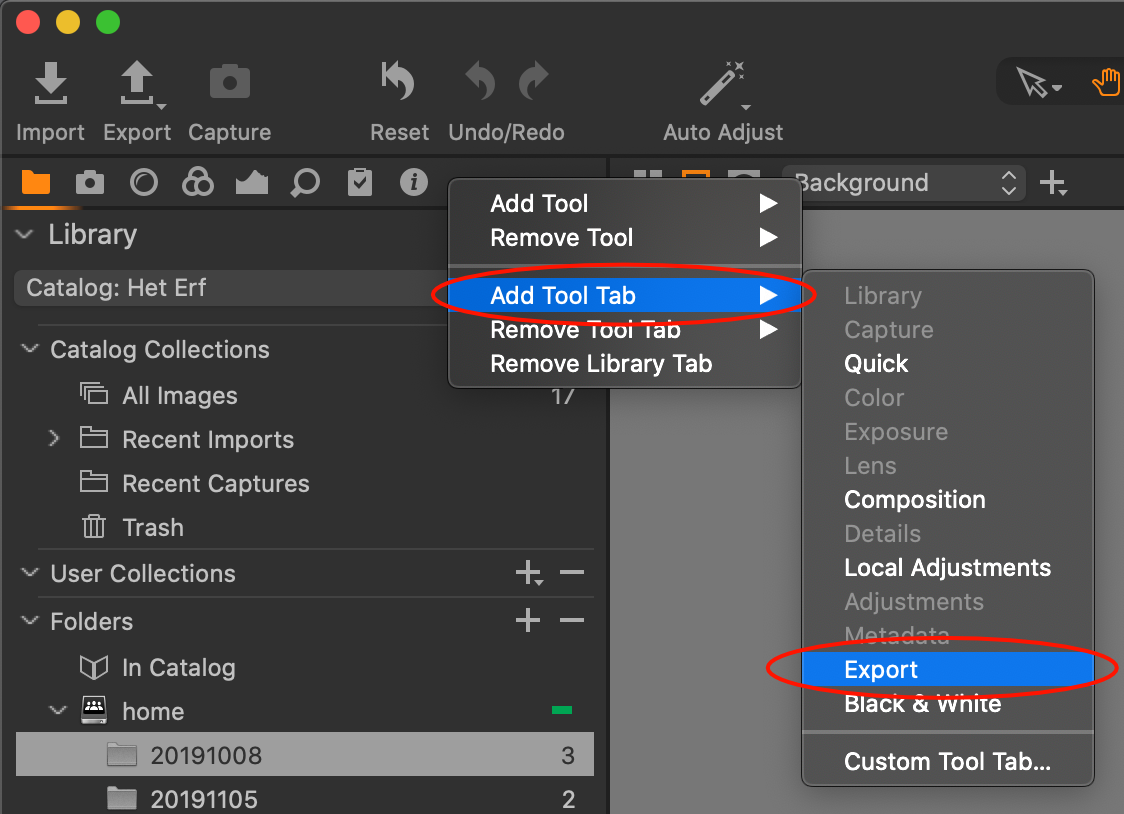Select the orange Pan hand tool
Image resolution: width=1124 pixels, height=814 pixels.
(1107, 82)
